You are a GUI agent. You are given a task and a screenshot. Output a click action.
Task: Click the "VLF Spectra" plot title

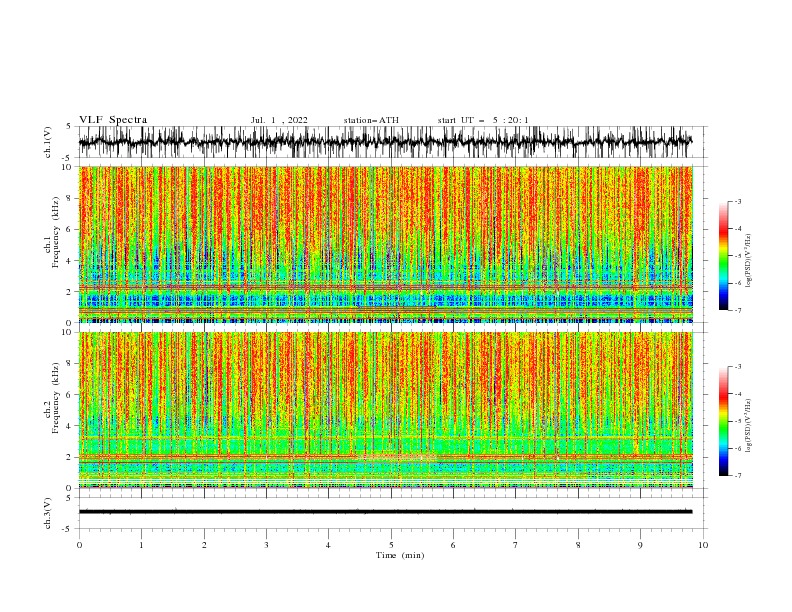(x=113, y=120)
